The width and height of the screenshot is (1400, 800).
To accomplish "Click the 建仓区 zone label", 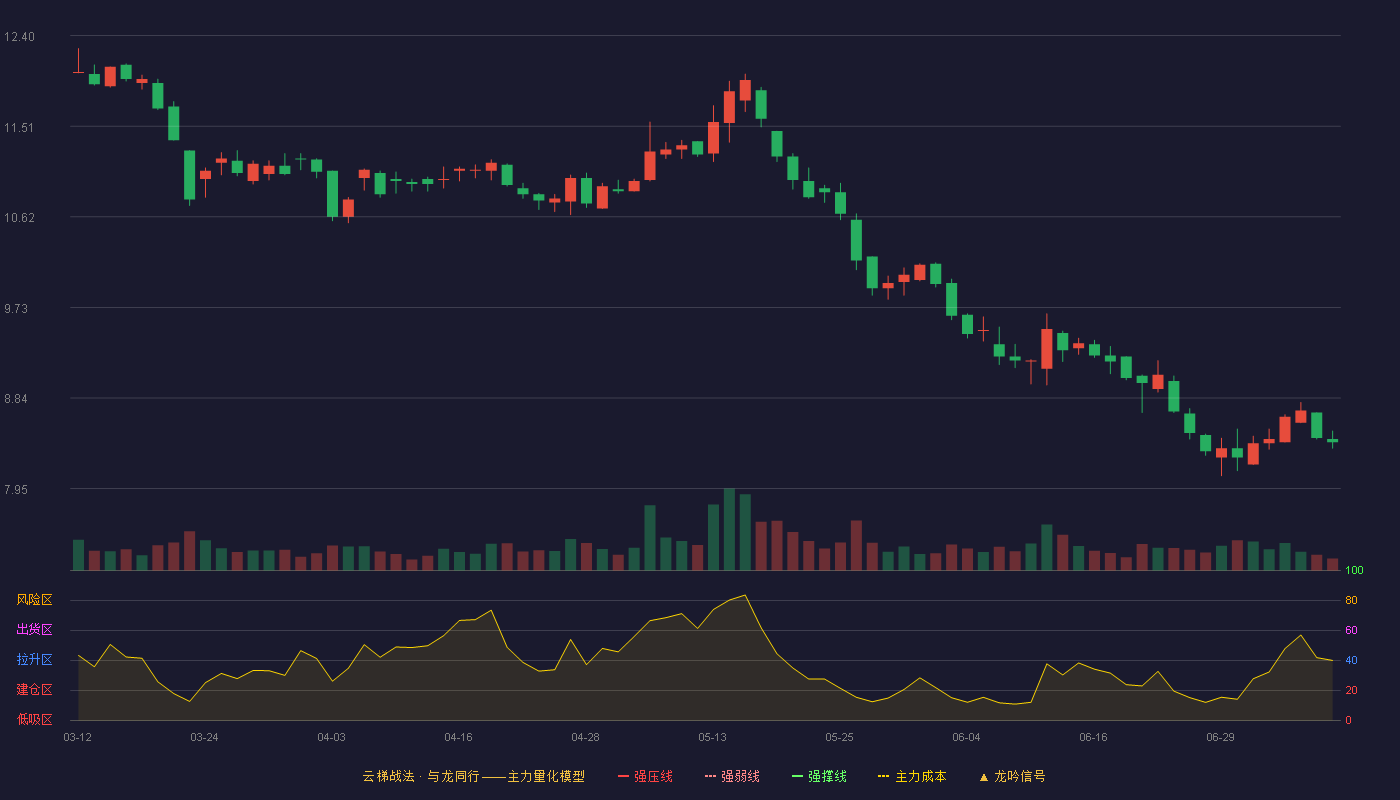I will coord(34,690).
